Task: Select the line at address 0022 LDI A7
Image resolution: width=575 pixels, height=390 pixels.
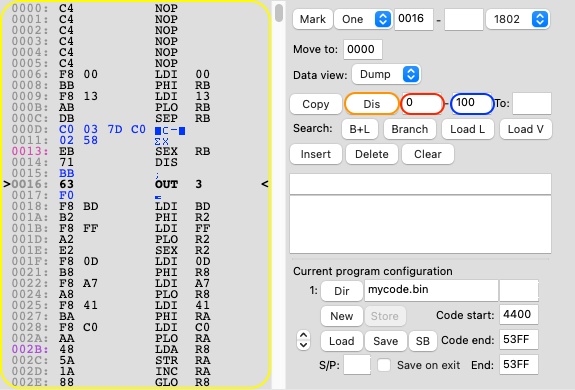Action: [x=136, y=283]
